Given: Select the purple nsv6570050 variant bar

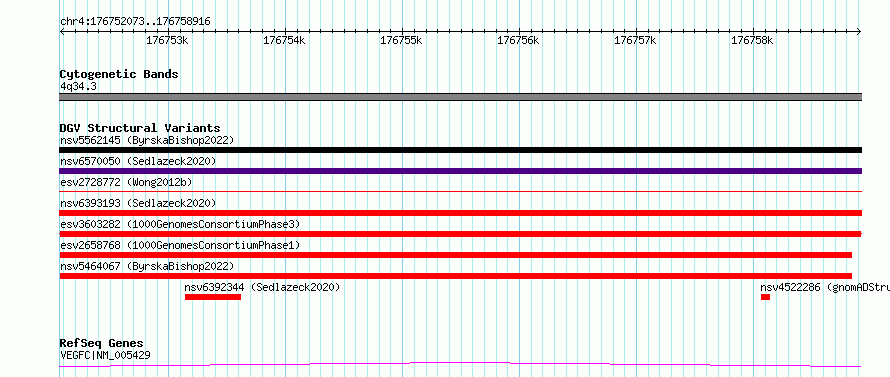Looking at the screenshot, I should pyautogui.click(x=461, y=171).
